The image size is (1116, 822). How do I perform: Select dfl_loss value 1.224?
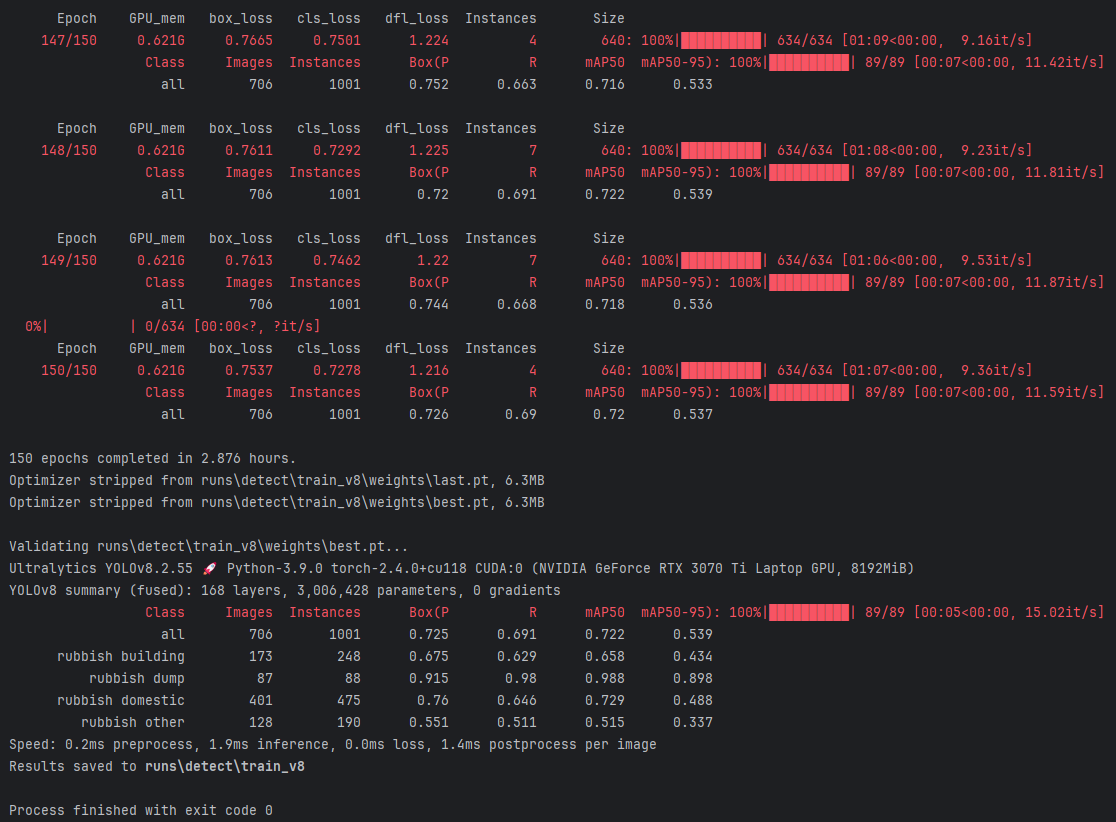click(428, 41)
